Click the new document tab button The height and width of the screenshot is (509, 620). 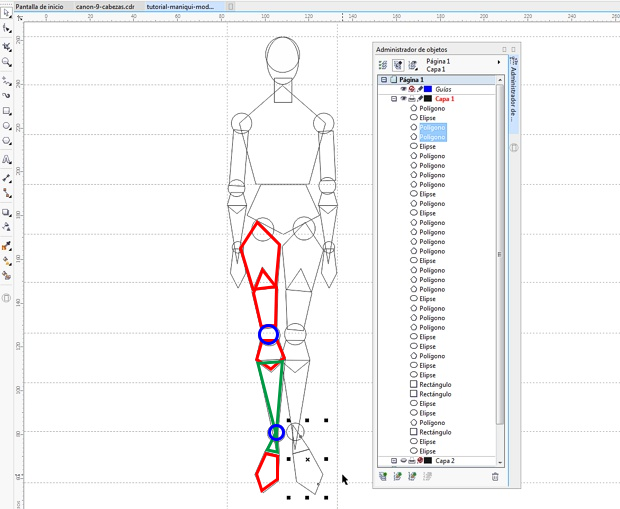[x=231, y=6]
